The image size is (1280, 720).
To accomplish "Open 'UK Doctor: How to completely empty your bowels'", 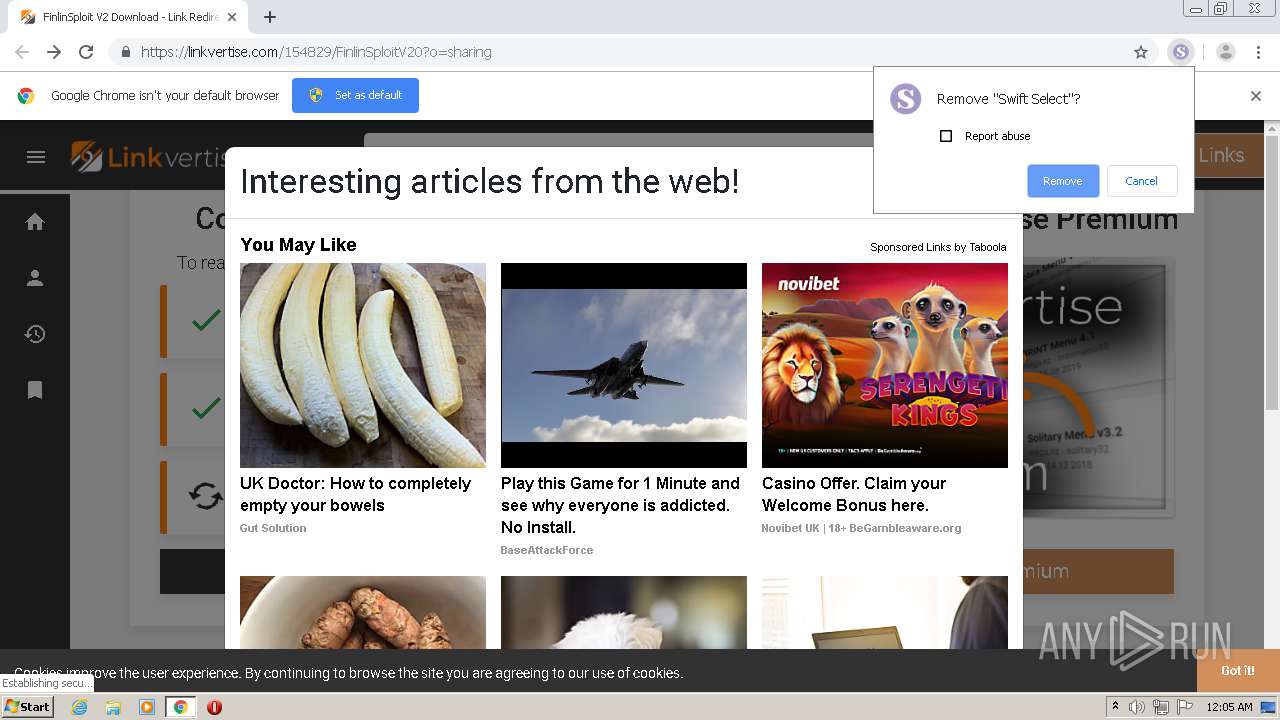I will 355,494.
